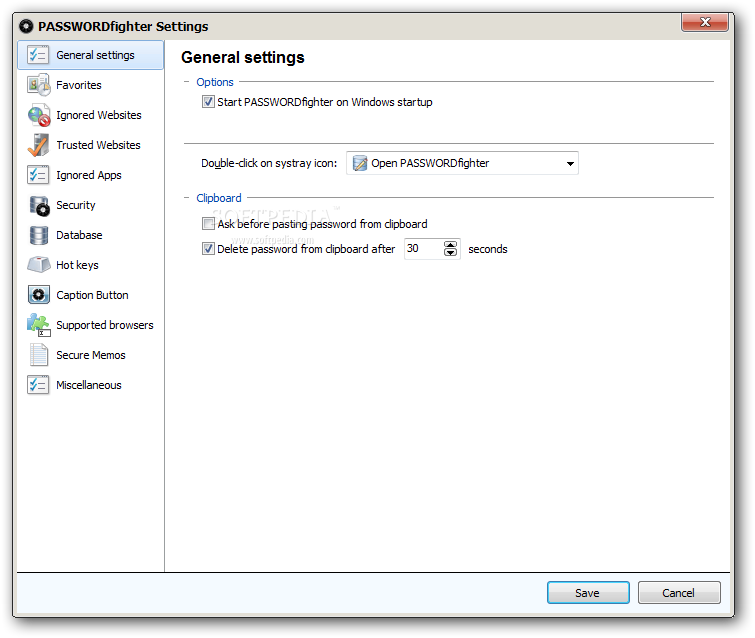Decrease clipboard delete seconds with down arrow
The height and width of the screenshot is (638, 755).
coord(450,253)
